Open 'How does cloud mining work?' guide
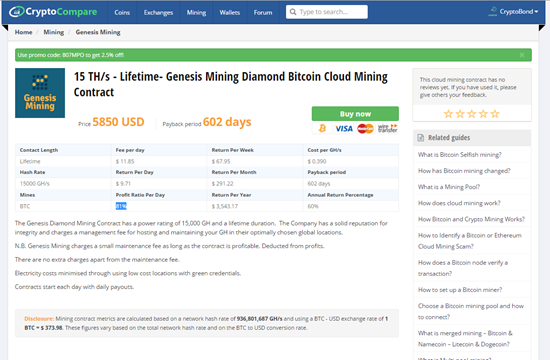Viewport: 550px width, 360px height. coord(459,203)
